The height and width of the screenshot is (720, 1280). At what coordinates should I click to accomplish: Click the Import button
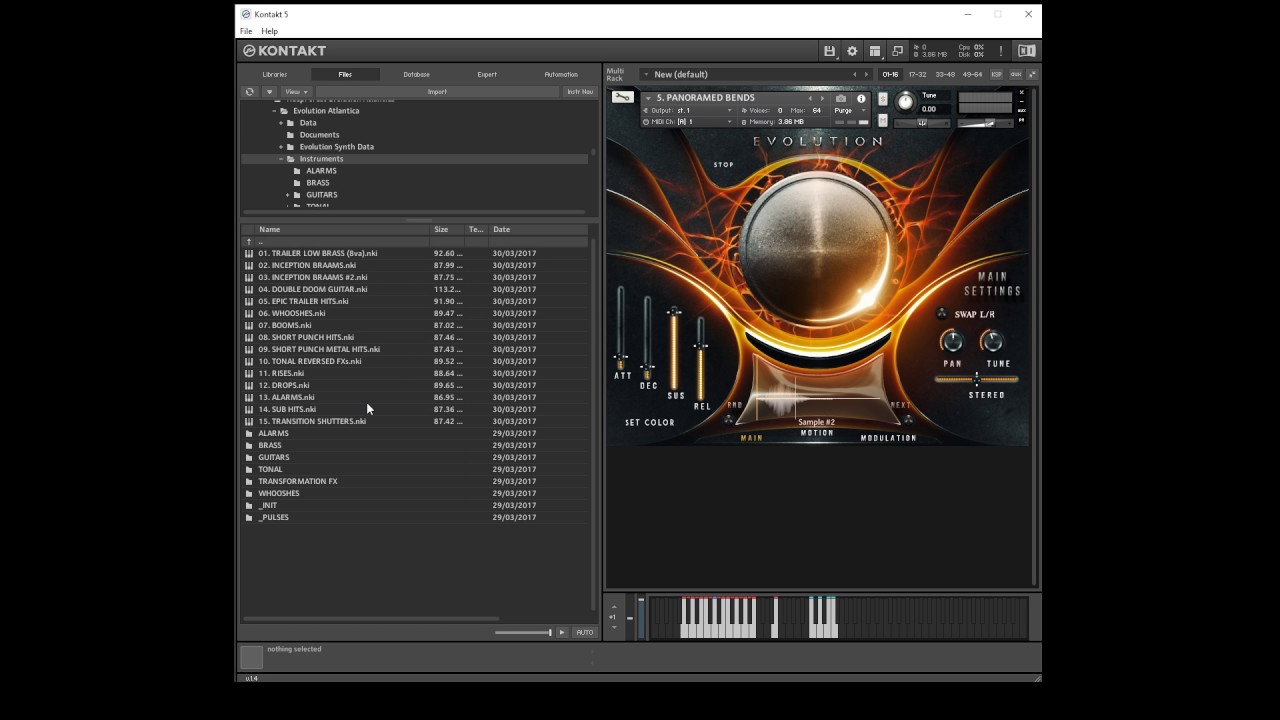437,92
